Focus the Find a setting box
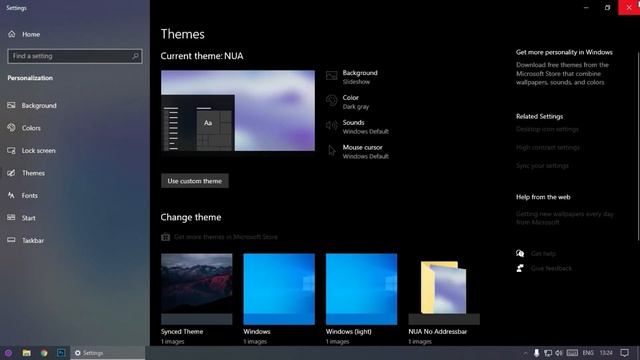The width and height of the screenshot is (640, 360). tap(75, 56)
